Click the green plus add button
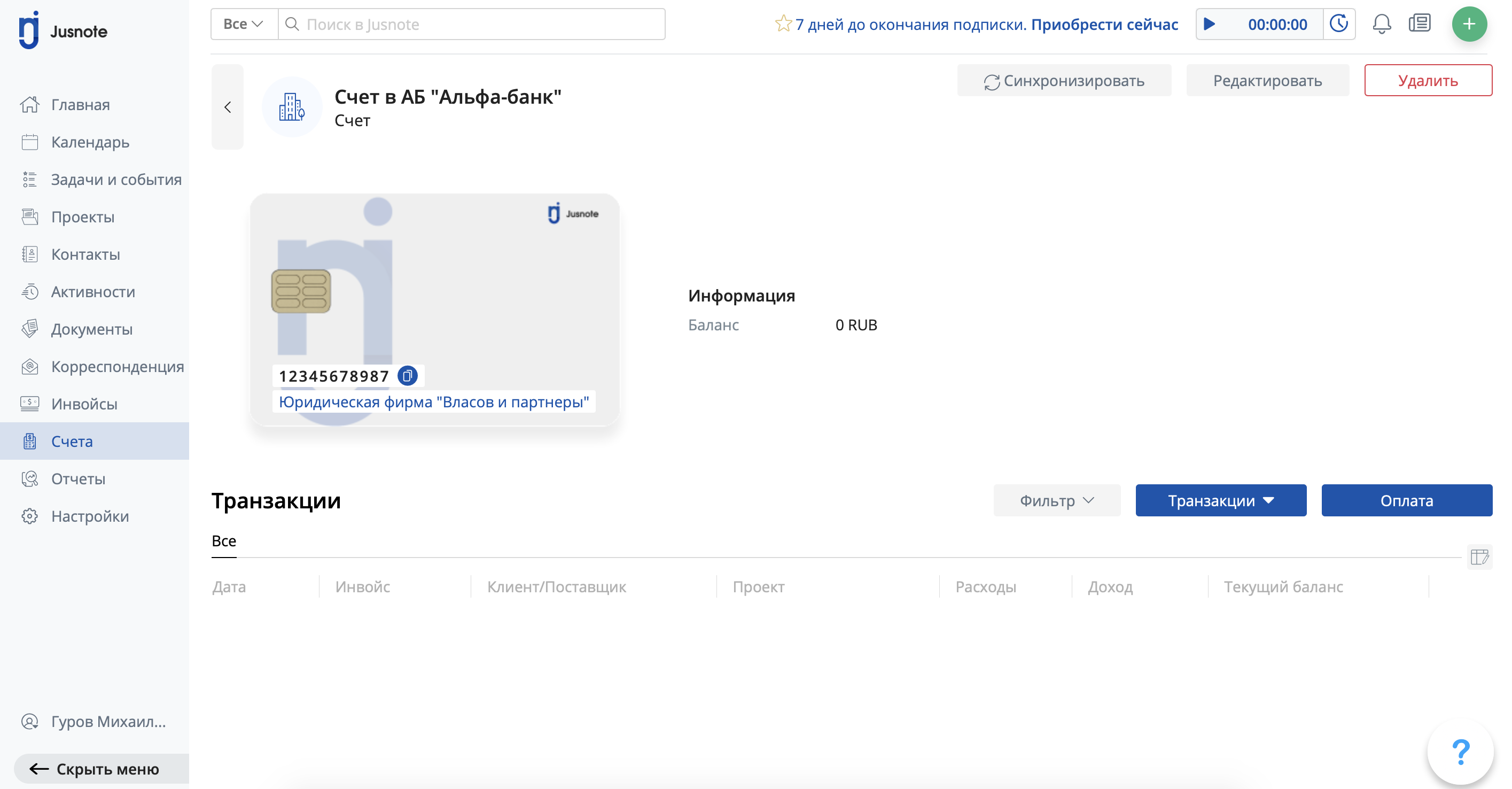 click(1469, 24)
